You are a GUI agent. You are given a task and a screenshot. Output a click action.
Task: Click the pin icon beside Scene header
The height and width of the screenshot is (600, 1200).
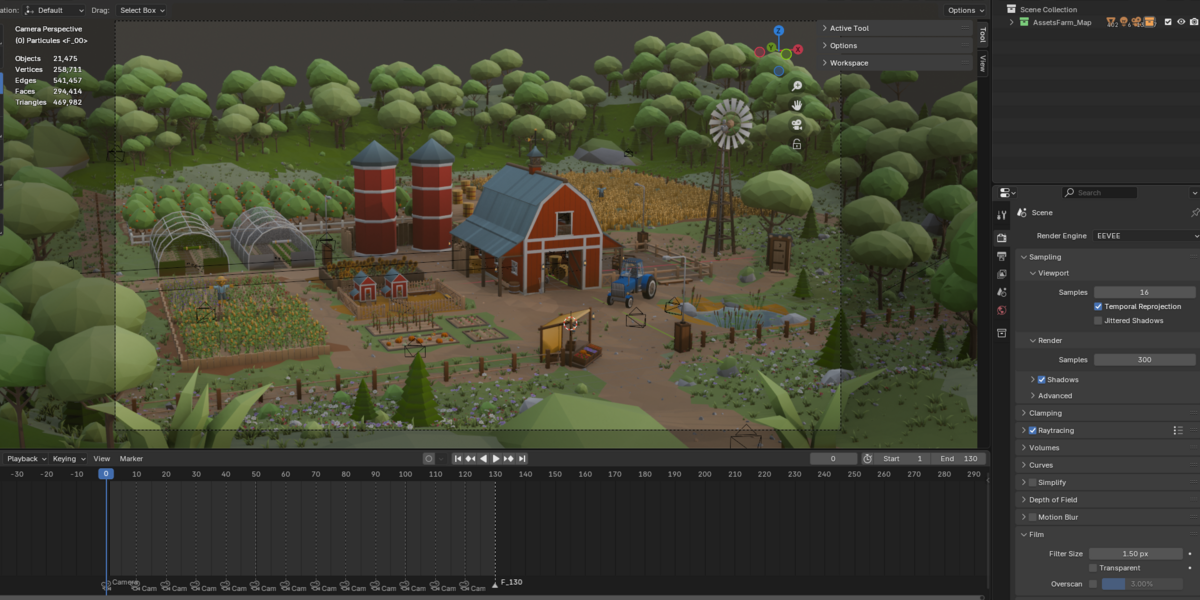1194,213
